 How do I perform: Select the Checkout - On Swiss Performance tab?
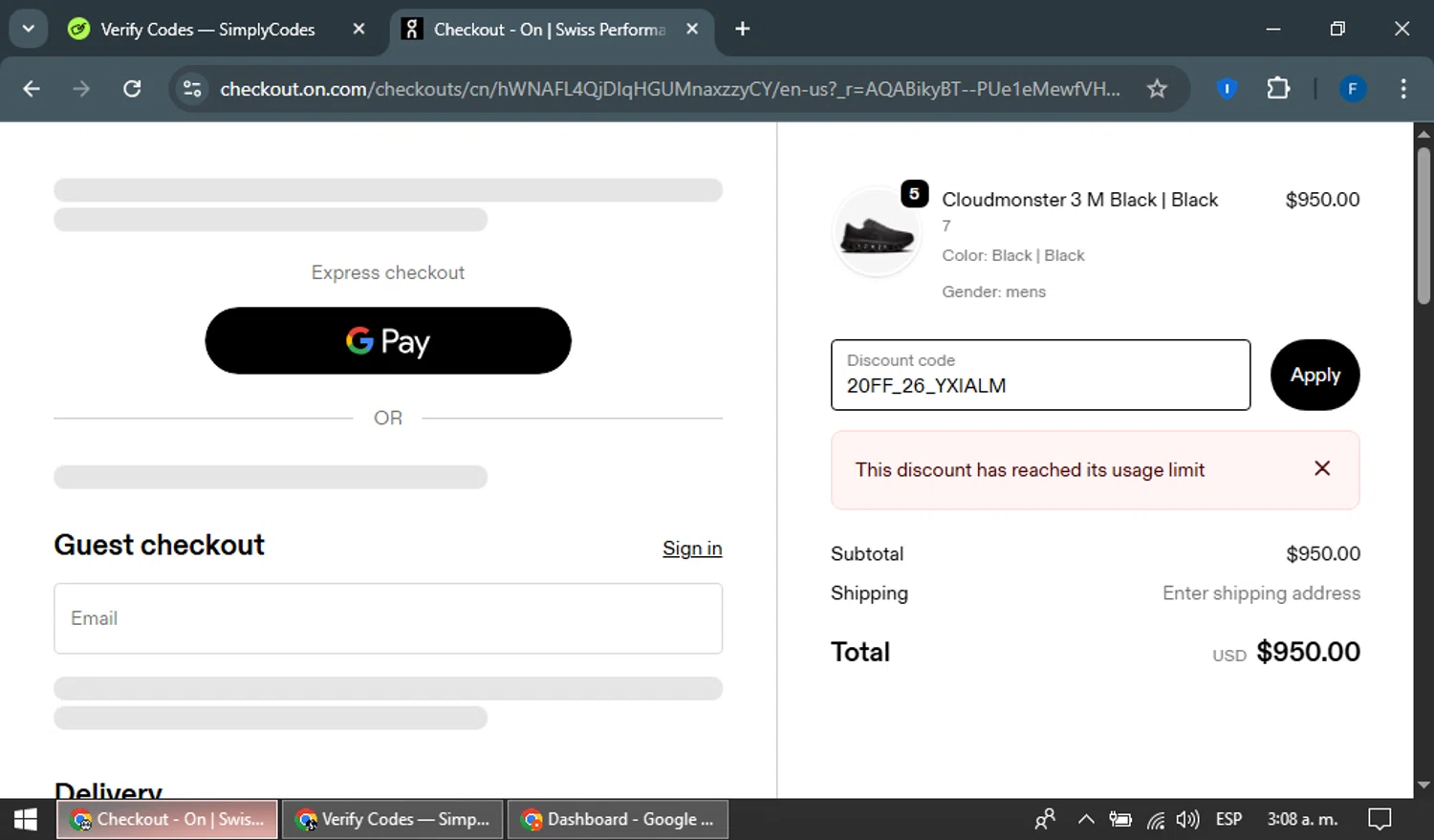coord(550,30)
